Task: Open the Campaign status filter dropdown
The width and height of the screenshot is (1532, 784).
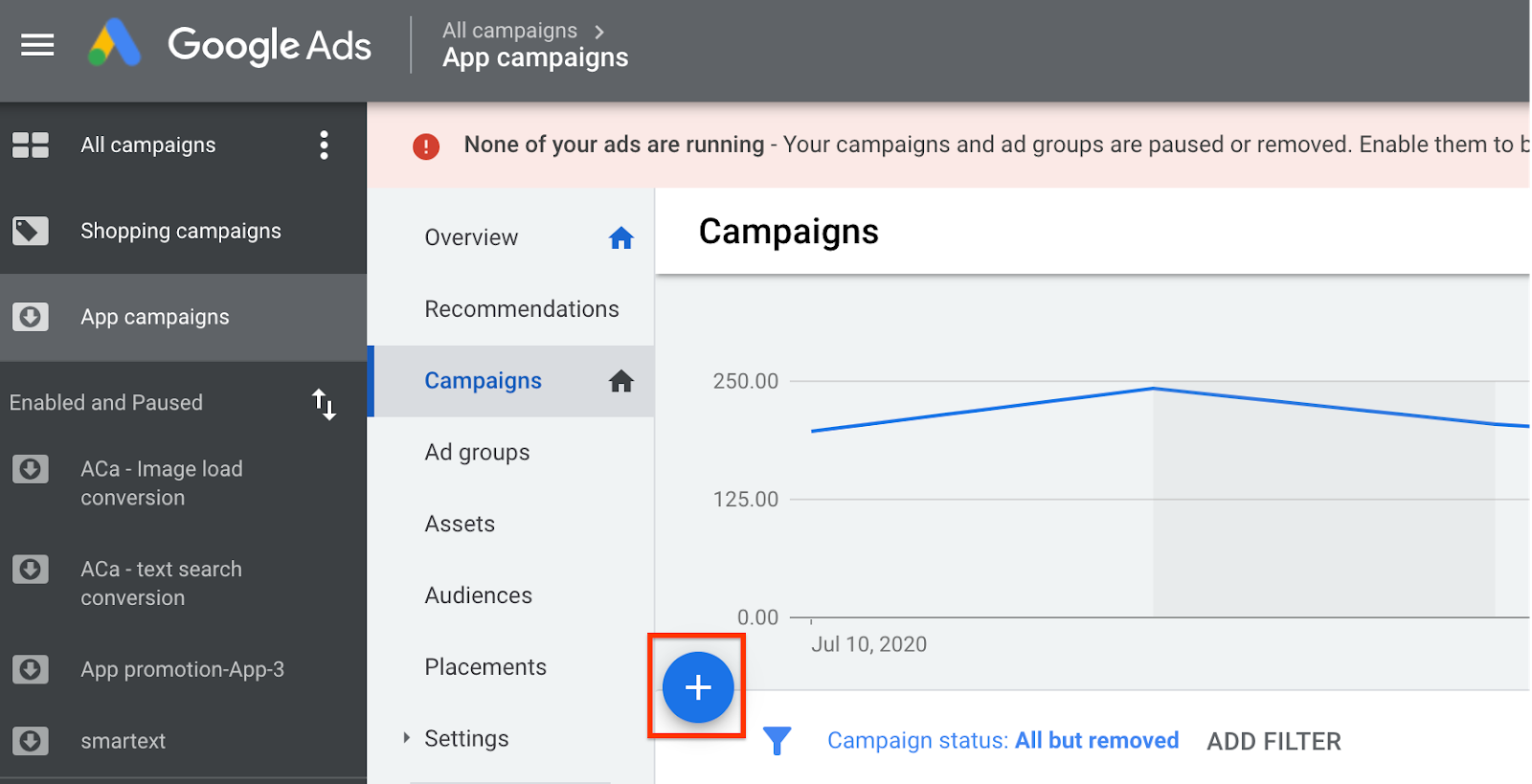Action: pyautogui.click(x=1003, y=741)
